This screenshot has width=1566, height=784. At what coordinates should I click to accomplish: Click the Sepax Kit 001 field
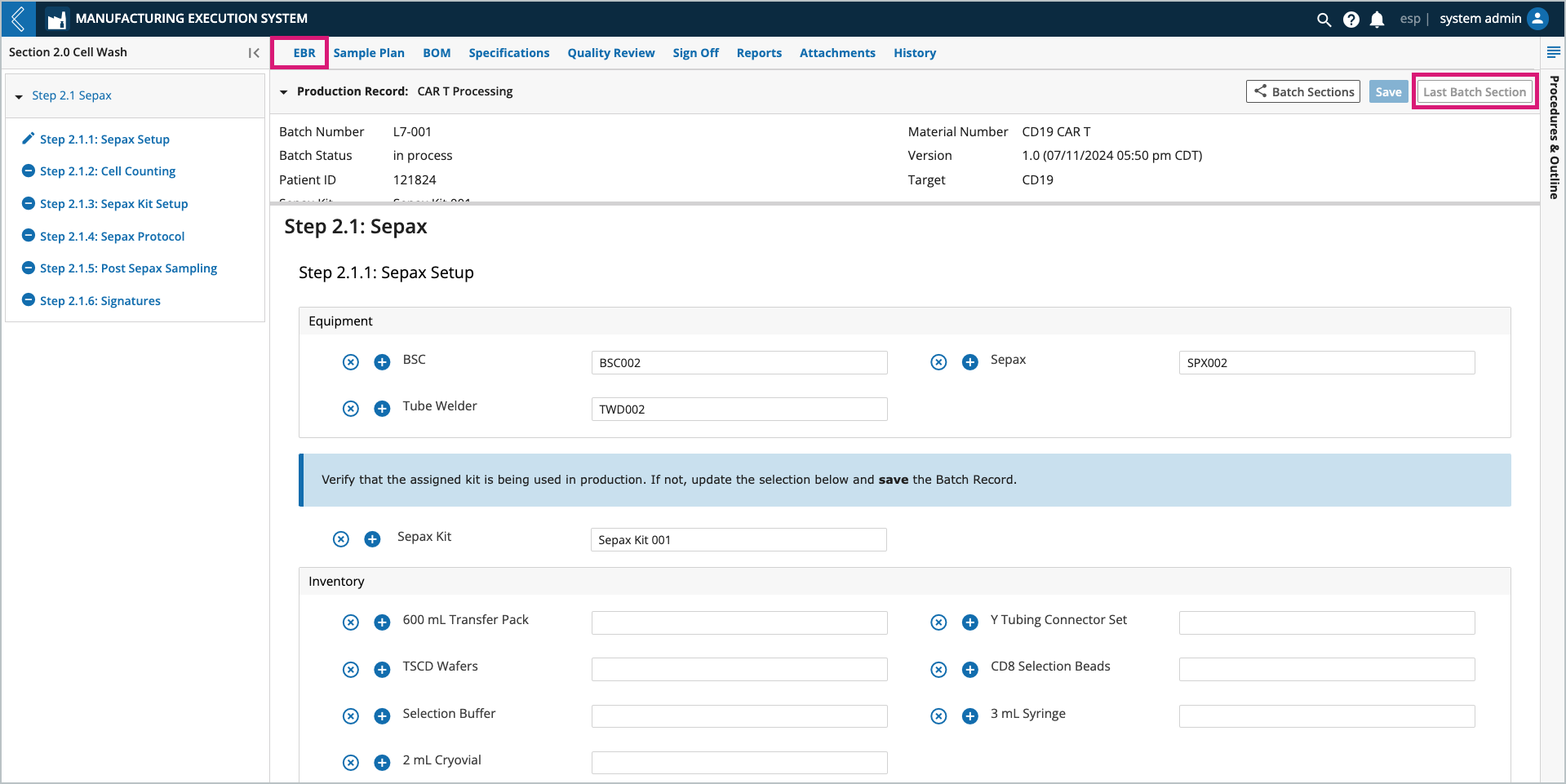(x=739, y=540)
